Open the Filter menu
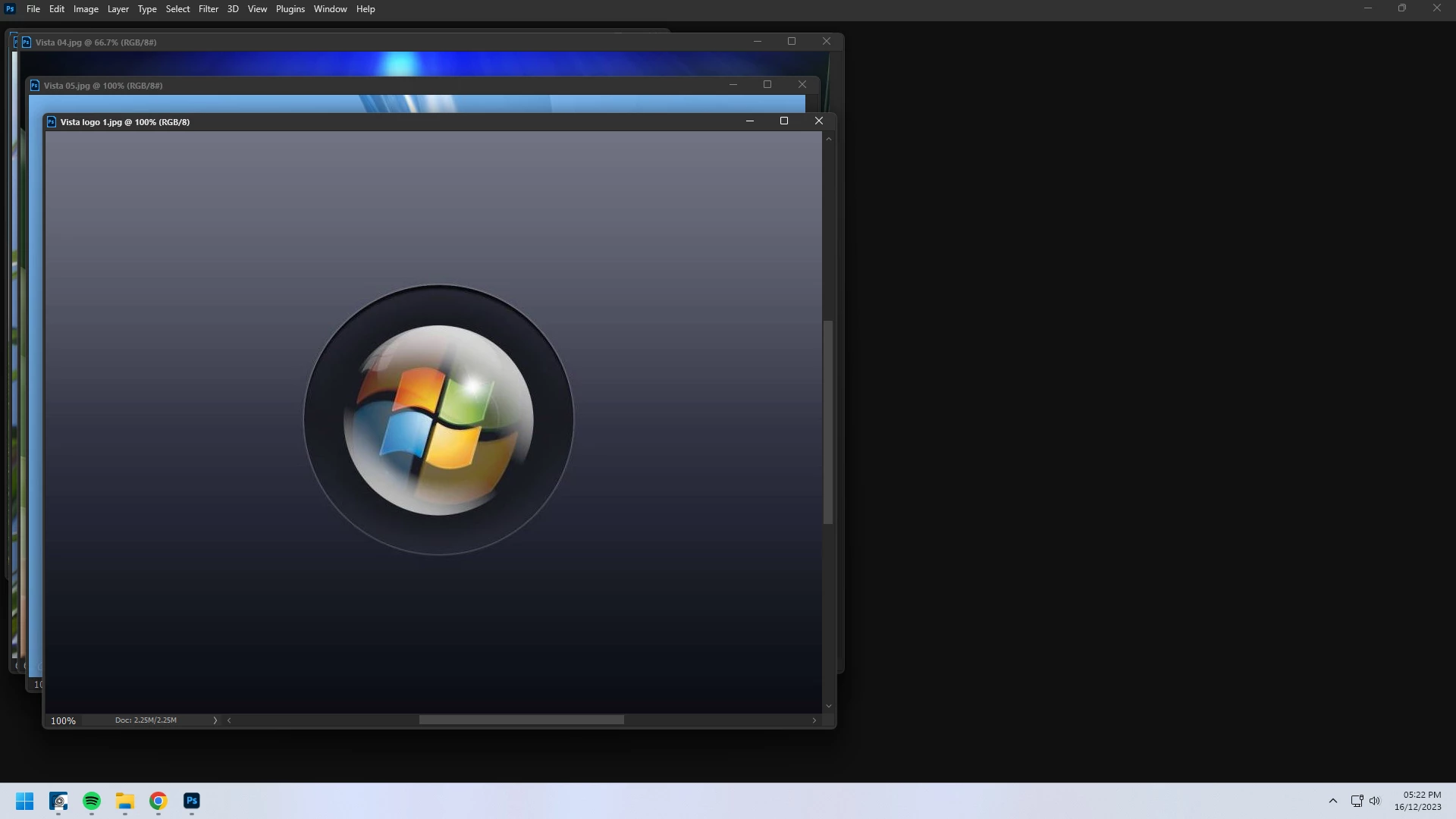Screen dimensions: 1456x819 coord(208,9)
